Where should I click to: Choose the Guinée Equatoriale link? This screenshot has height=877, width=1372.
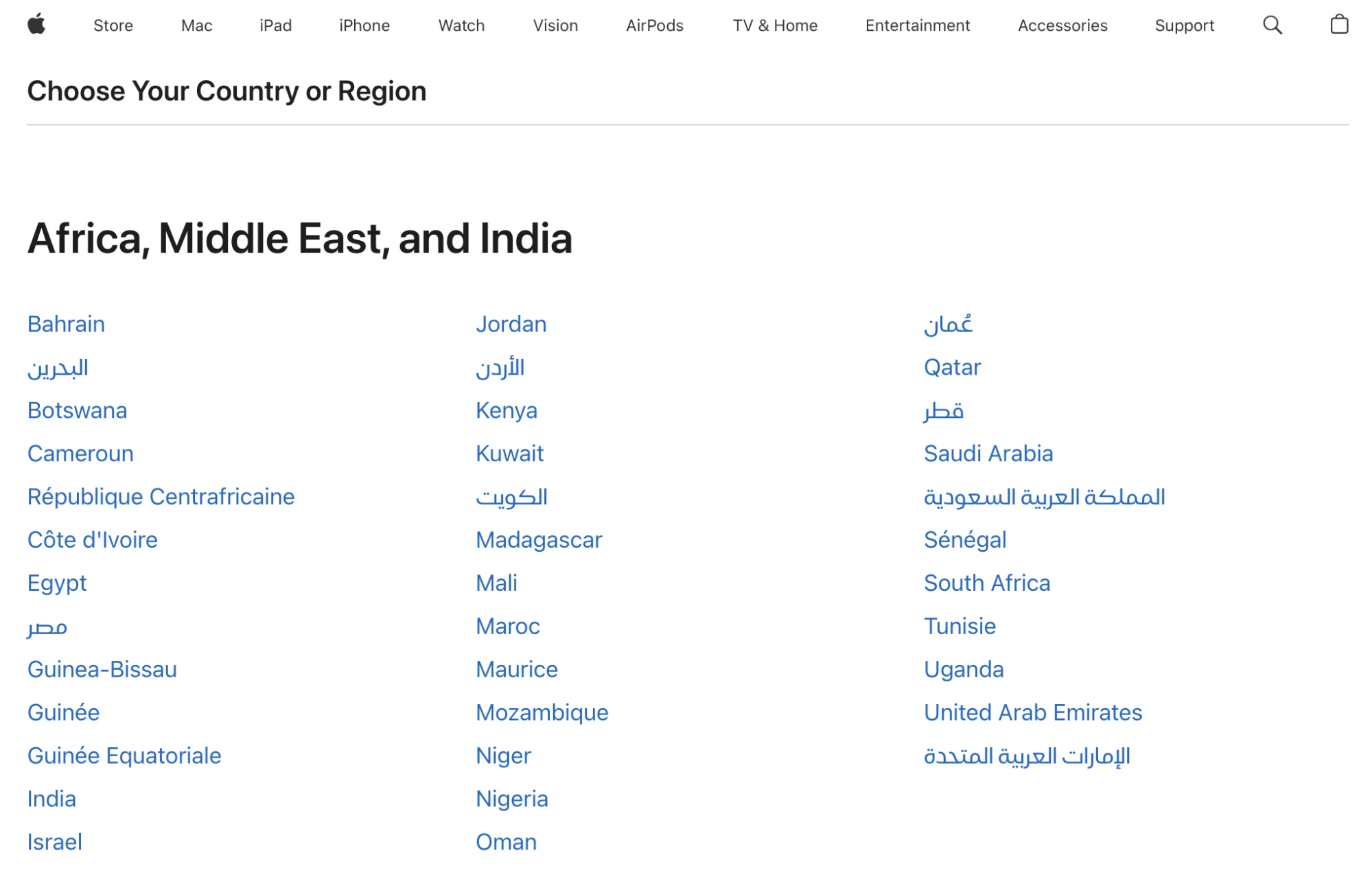124,756
